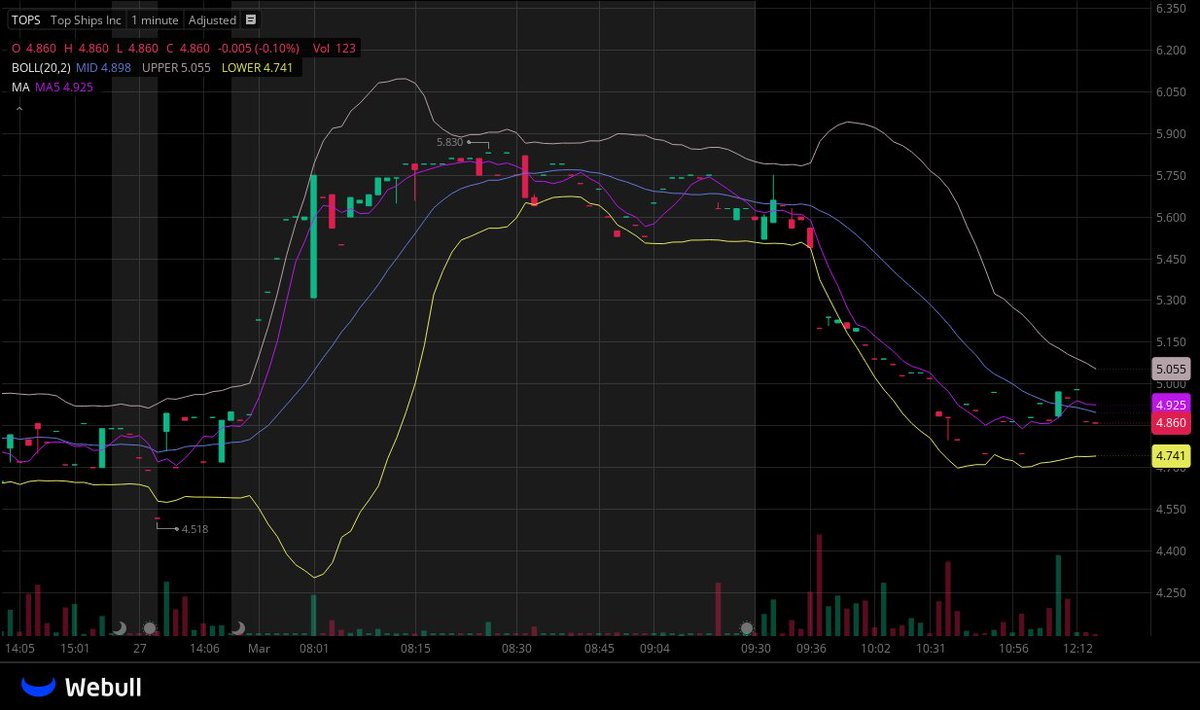
Task: Open the 1 minute interval selector
Action: point(155,20)
